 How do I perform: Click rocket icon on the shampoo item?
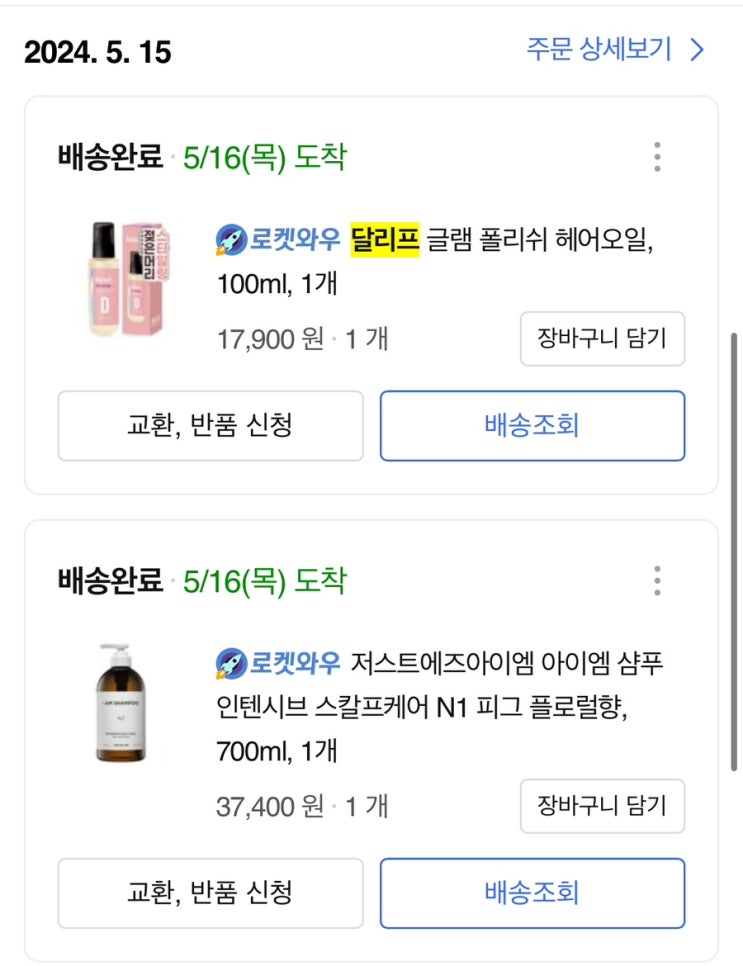(x=231, y=663)
